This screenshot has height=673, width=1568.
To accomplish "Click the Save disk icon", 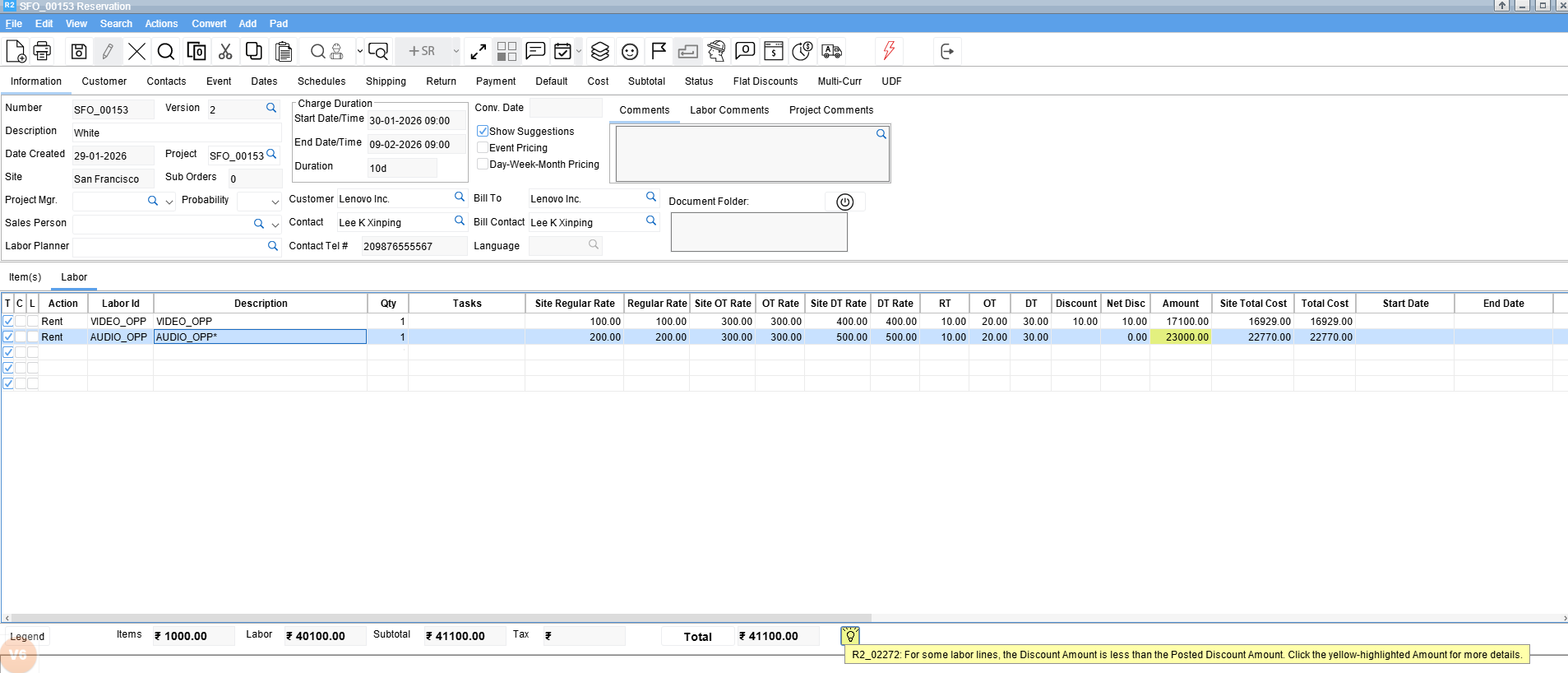I will tap(79, 51).
